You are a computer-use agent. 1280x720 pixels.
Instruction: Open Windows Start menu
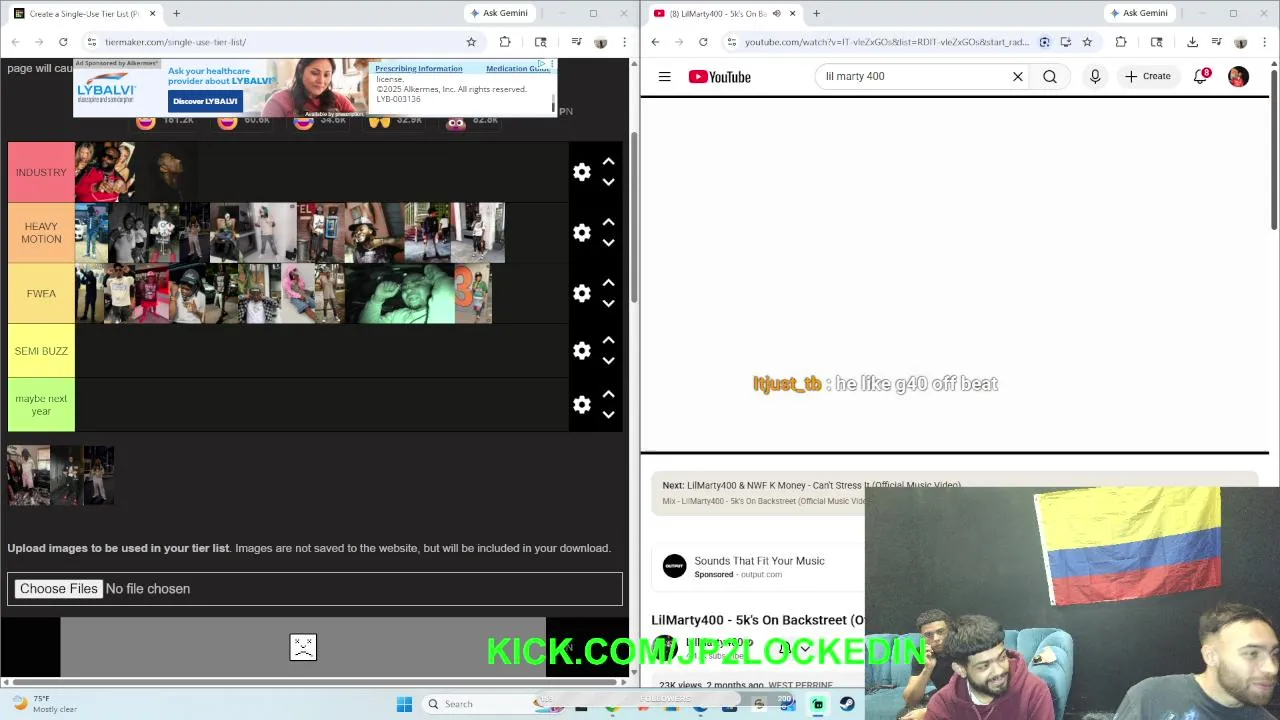(404, 704)
